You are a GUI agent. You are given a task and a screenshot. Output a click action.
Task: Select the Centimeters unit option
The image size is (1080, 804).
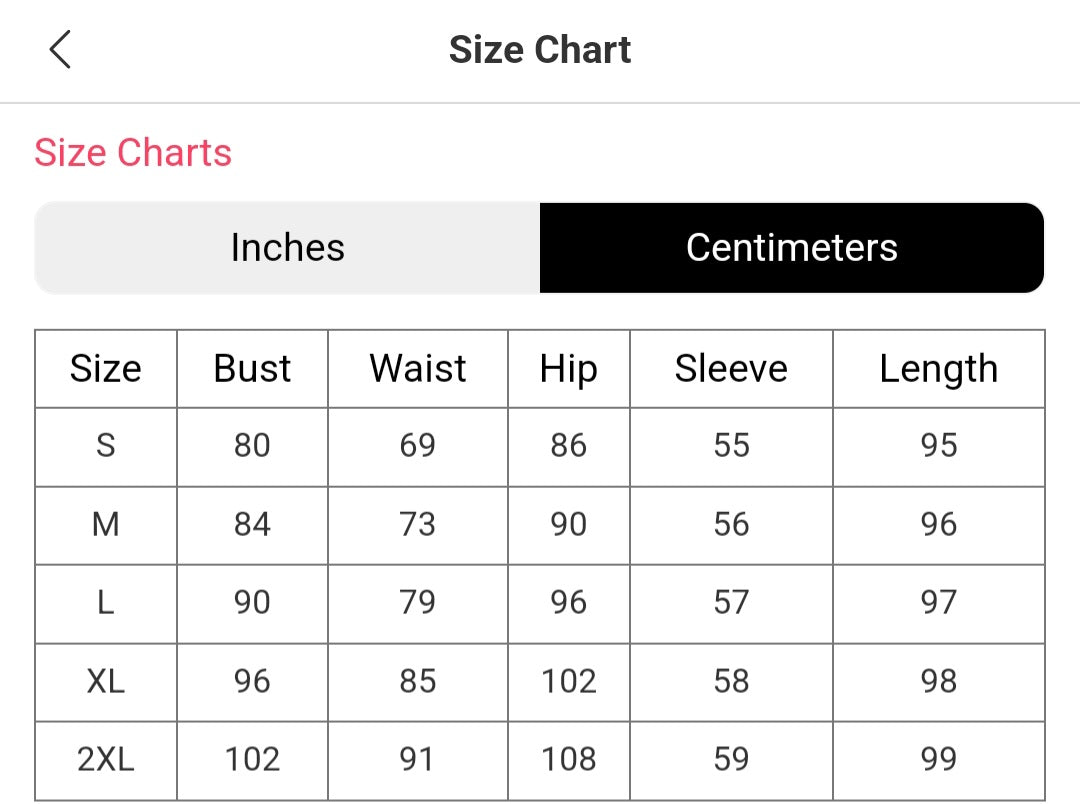click(x=792, y=247)
